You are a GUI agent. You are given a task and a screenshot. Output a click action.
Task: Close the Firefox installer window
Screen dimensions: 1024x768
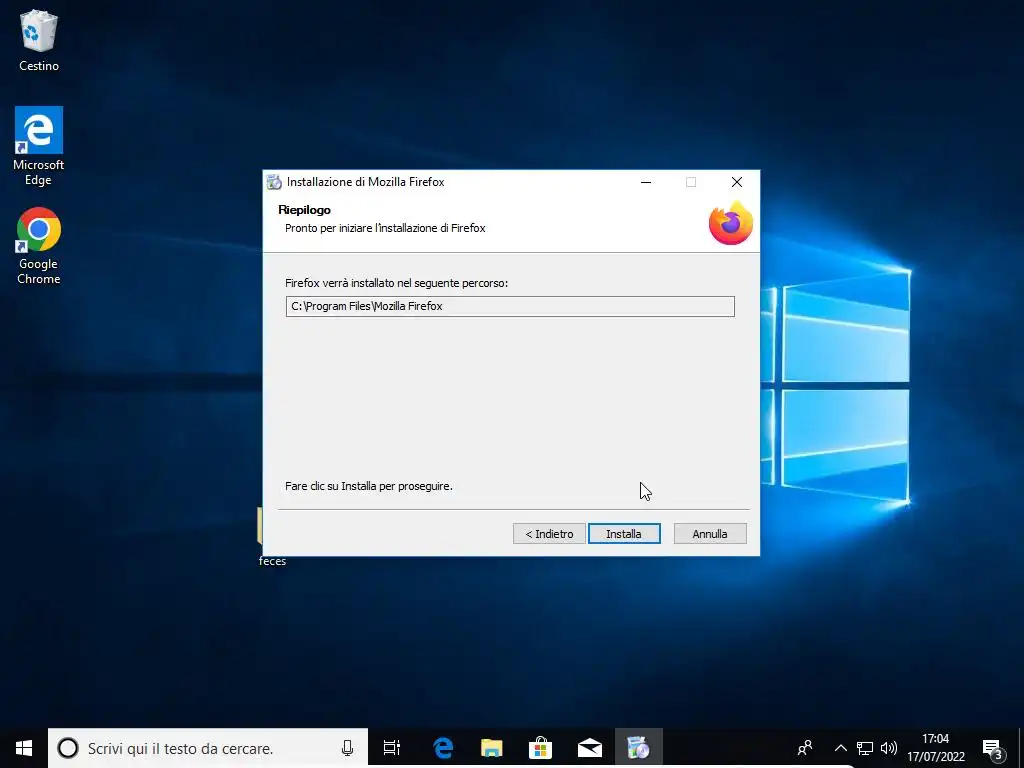pyautogui.click(x=737, y=182)
